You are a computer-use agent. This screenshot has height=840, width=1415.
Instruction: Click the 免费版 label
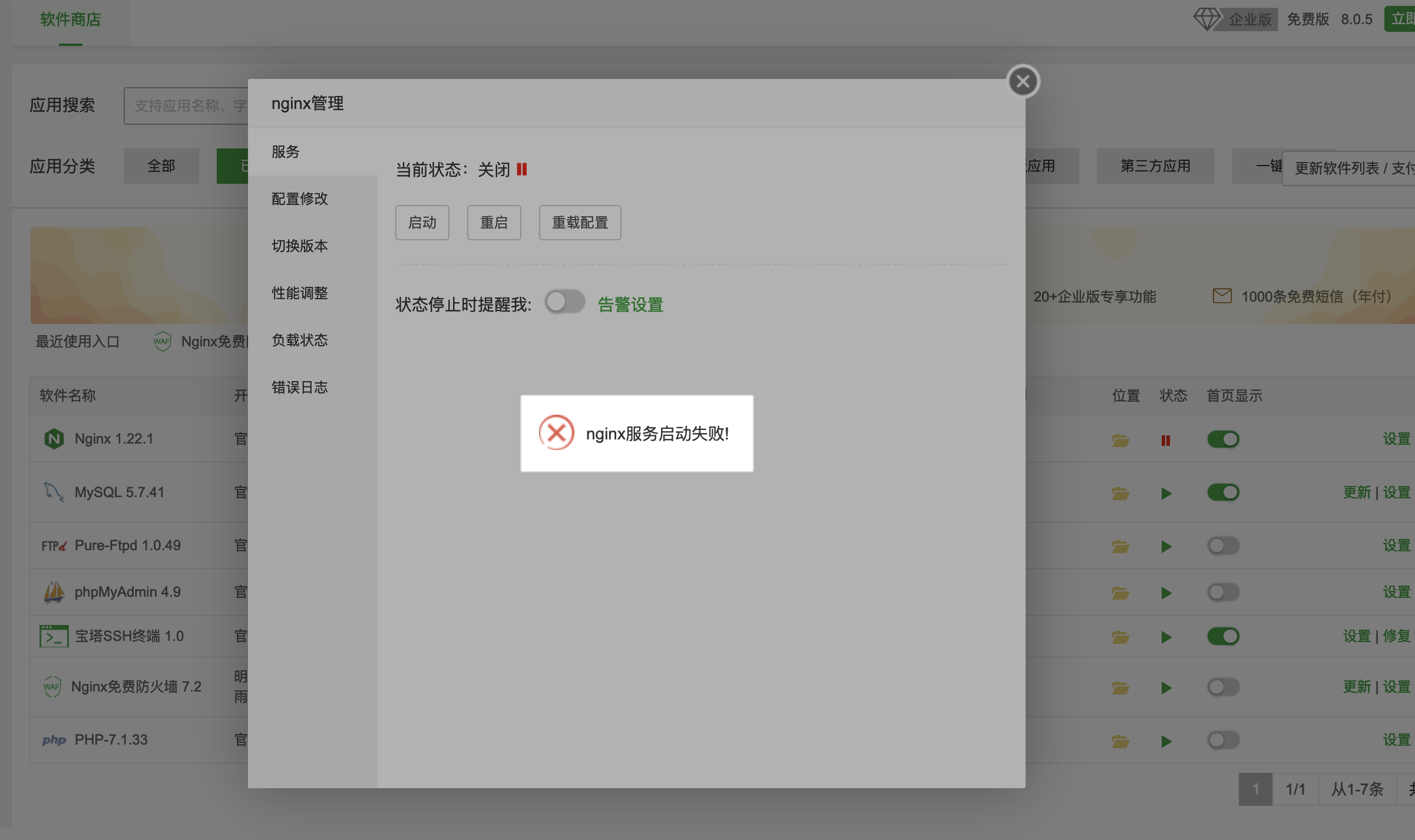[x=1308, y=19]
